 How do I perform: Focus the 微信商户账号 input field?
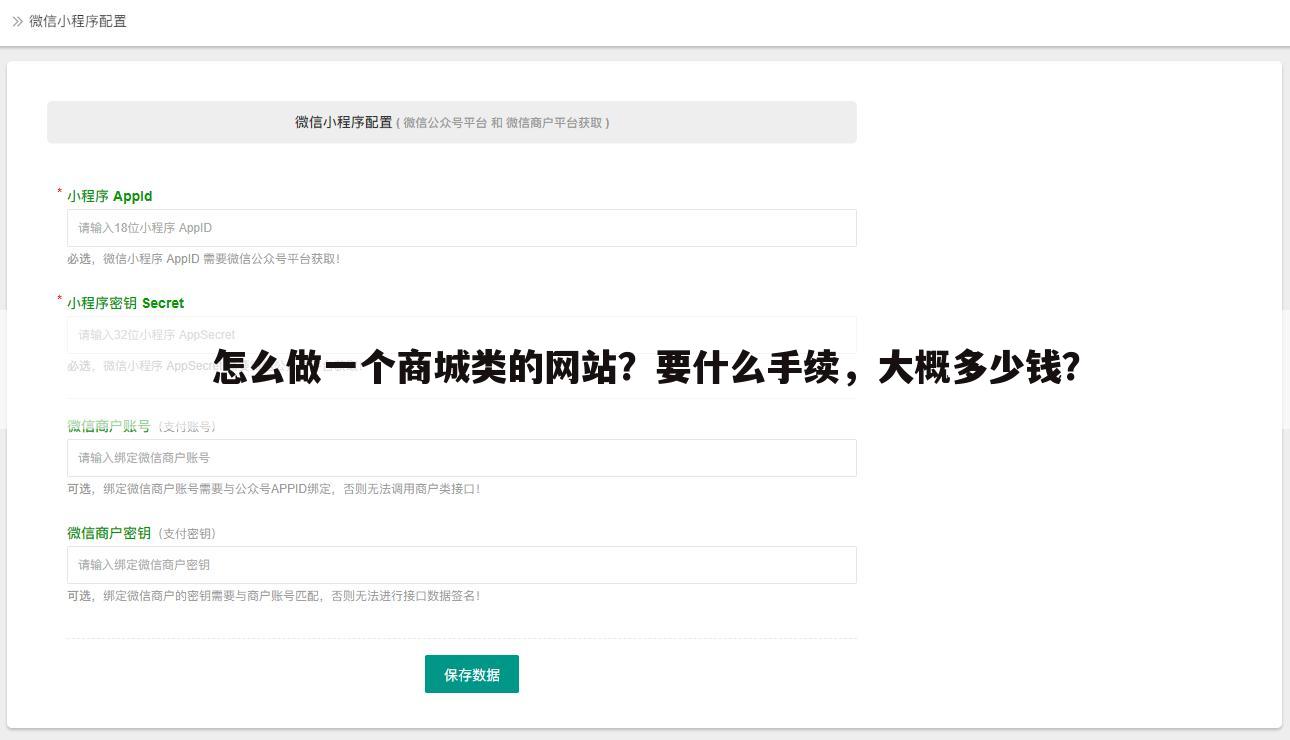coord(462,458)
